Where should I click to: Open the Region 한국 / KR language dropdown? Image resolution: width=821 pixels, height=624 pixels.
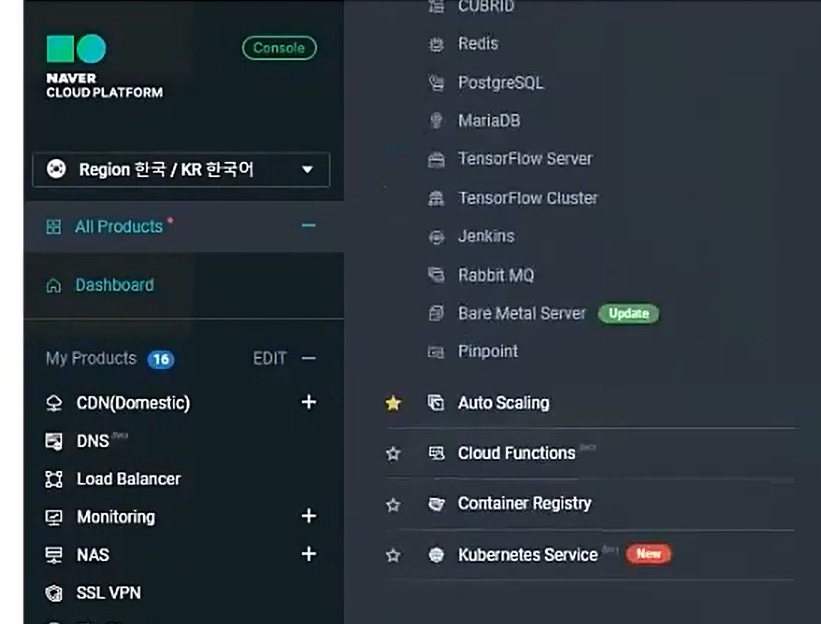181,170
